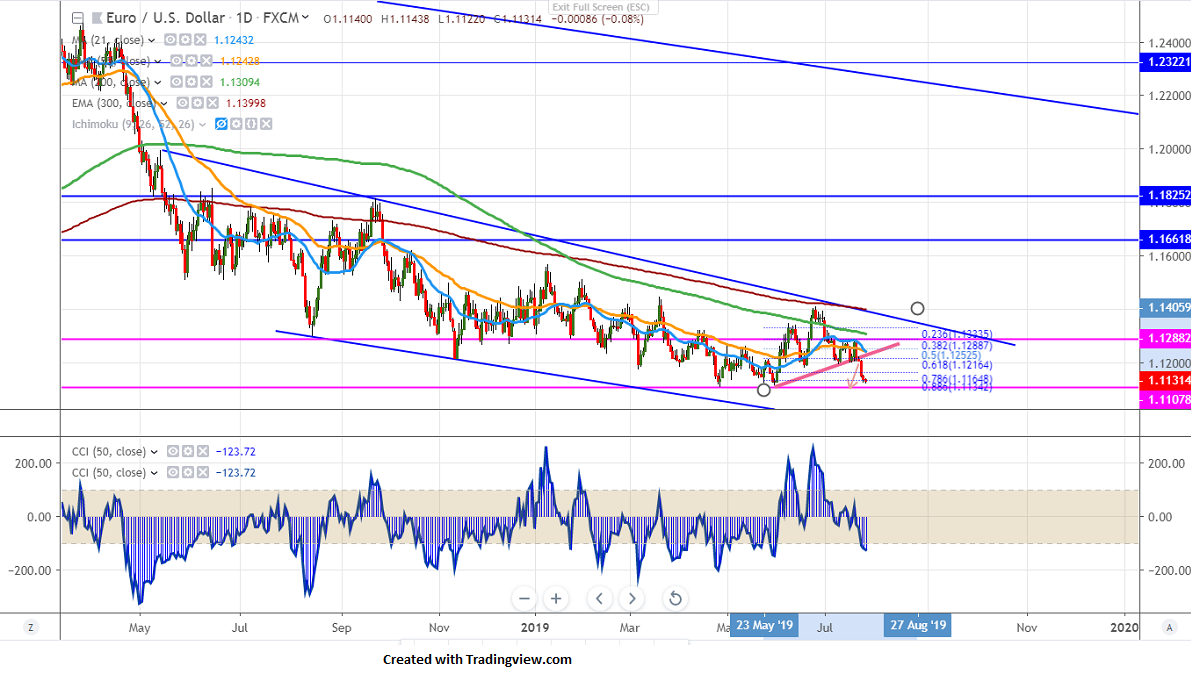1191x673 pixels.
Task: Click the 0.786(1.11648) Fibonacci level label
Action: click(x=956, y=379)
